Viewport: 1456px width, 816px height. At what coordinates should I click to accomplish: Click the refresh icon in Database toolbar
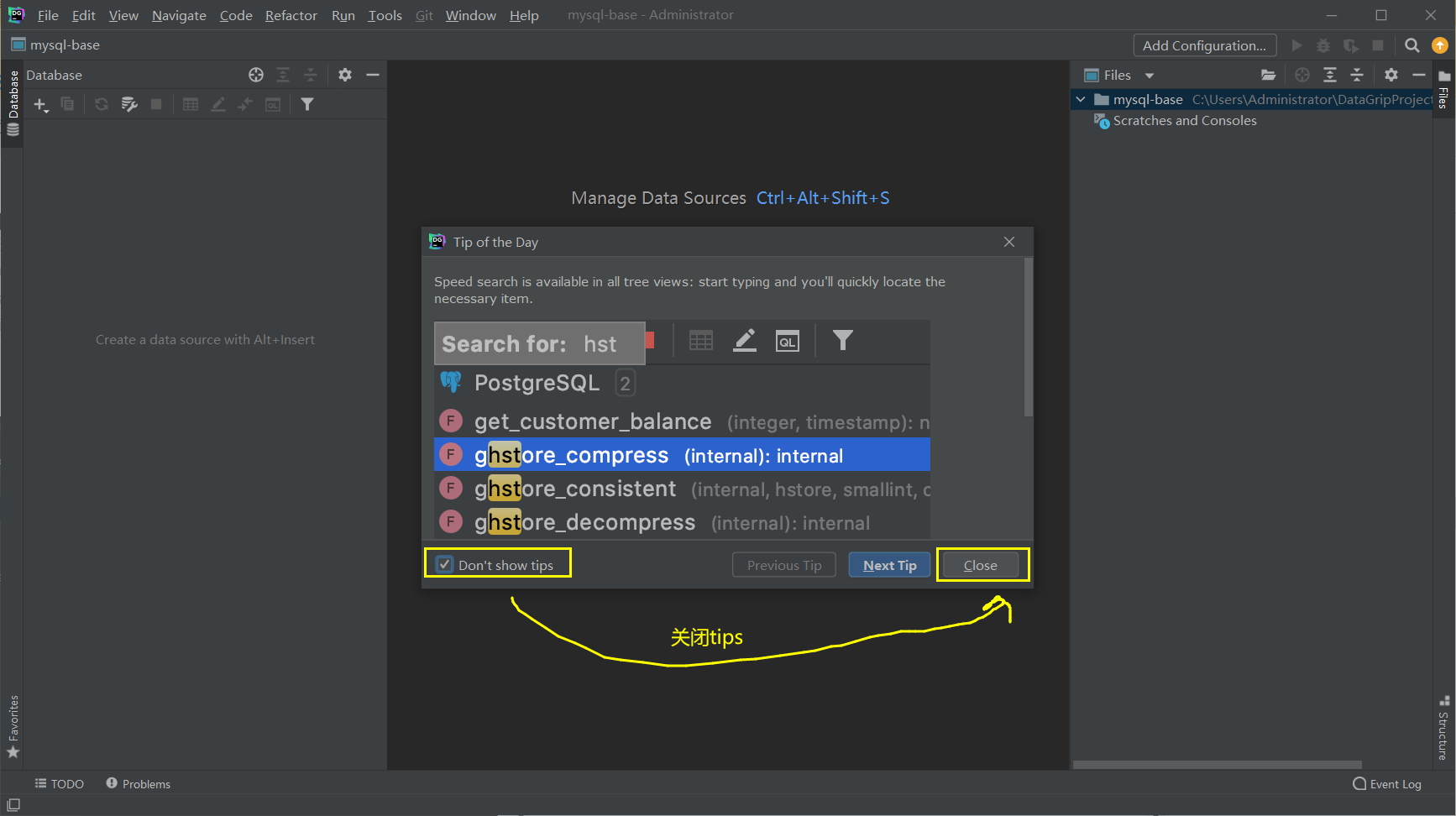click(102, 104)
